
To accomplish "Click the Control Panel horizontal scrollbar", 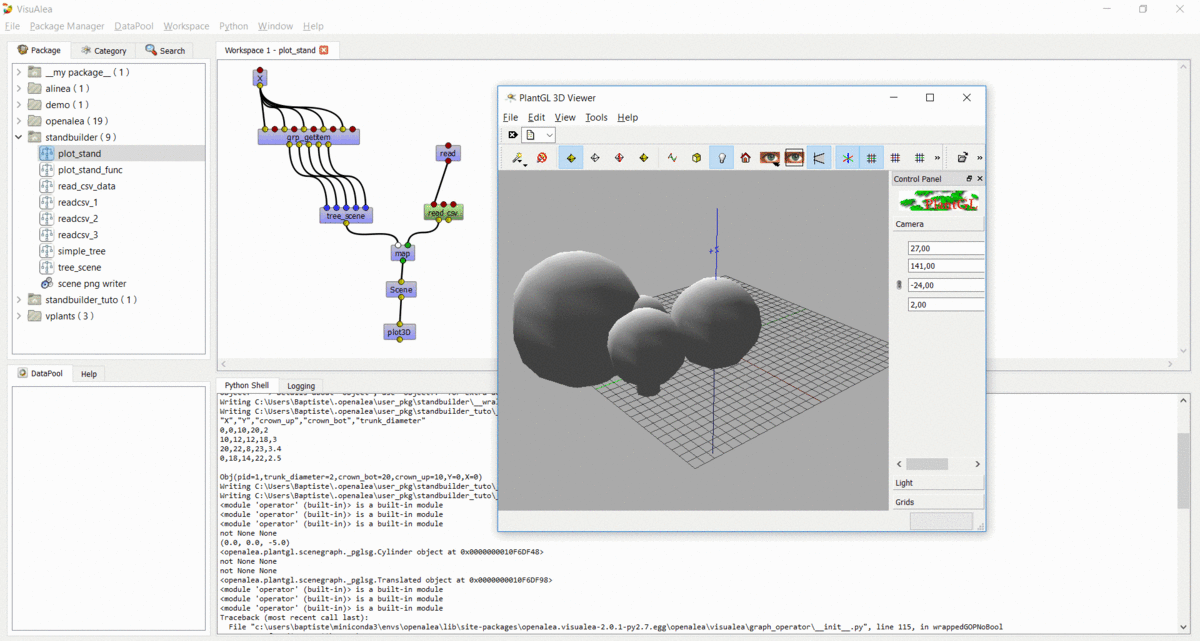I will point(938,464).
